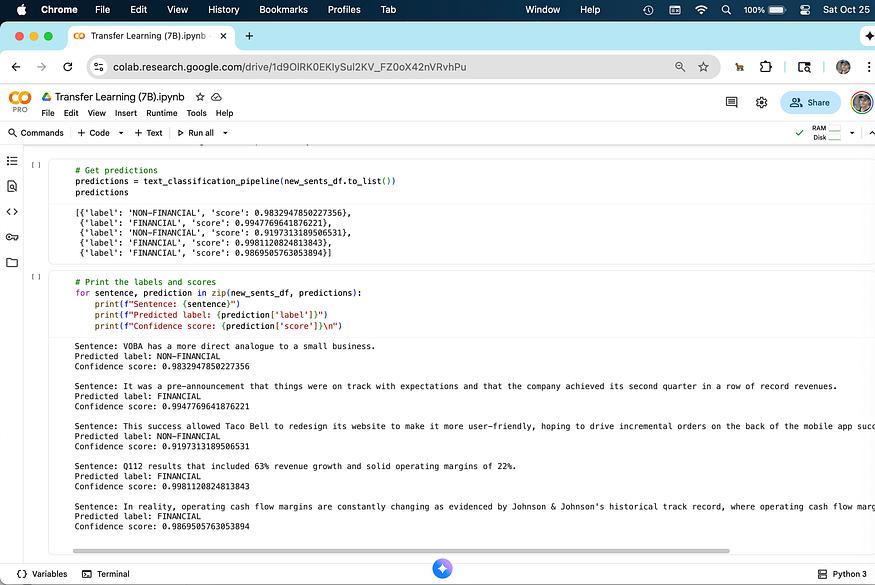The height and width of the screenshot is (585, 875).
Task: Click the Share button
Action: pyautogui.click(x=809, y=102)
